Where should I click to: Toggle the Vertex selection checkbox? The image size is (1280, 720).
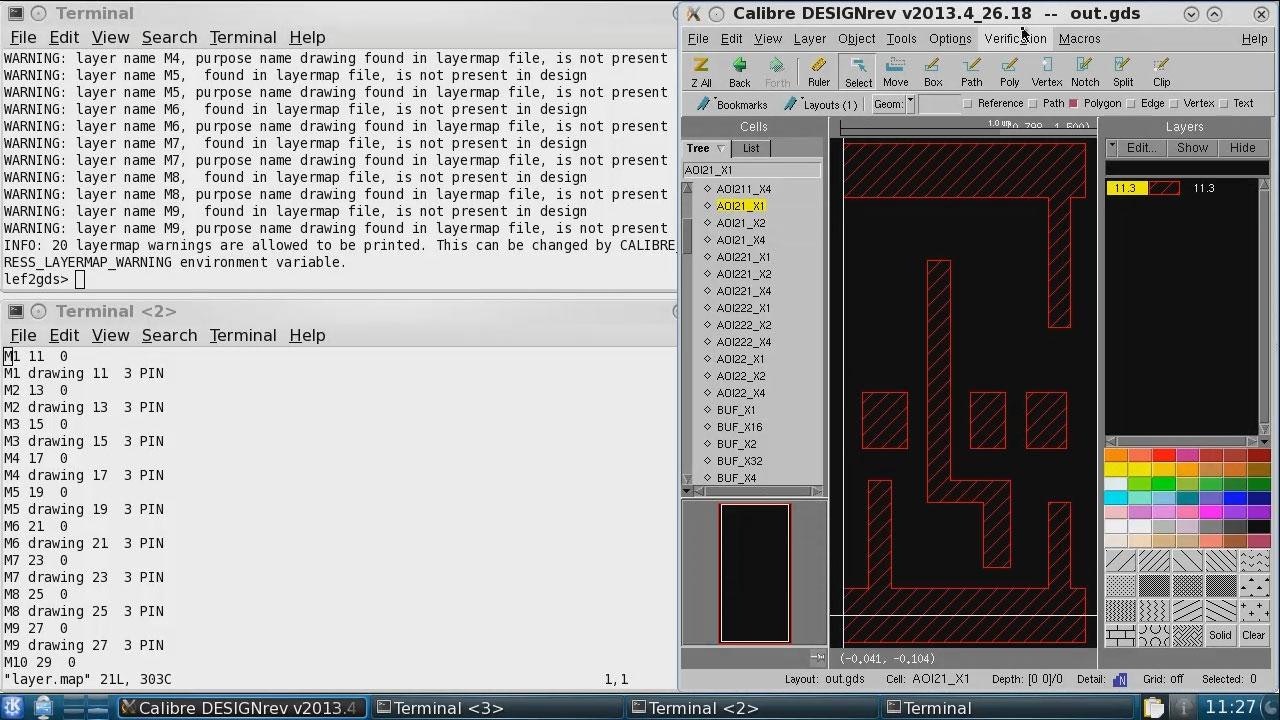(x=1174, y=104)
